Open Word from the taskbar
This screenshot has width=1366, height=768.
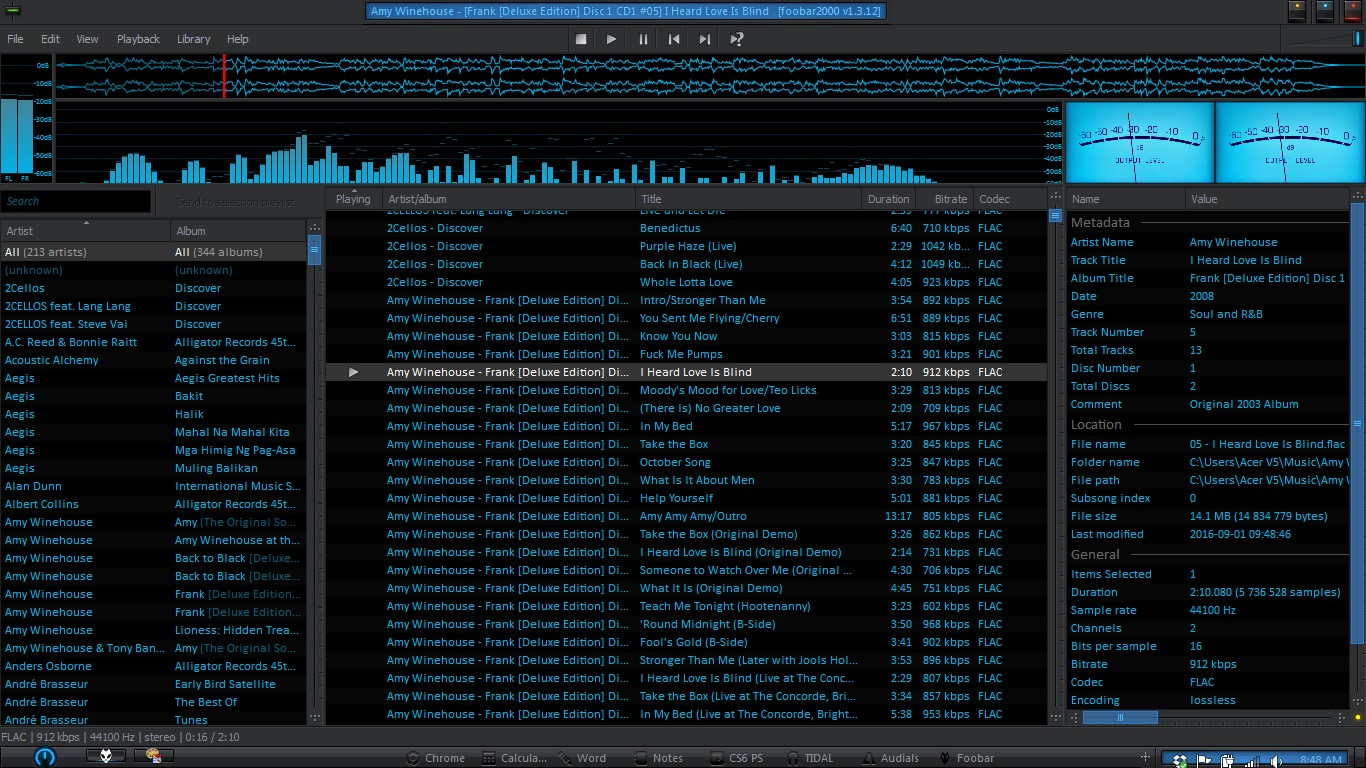[582, 758]
